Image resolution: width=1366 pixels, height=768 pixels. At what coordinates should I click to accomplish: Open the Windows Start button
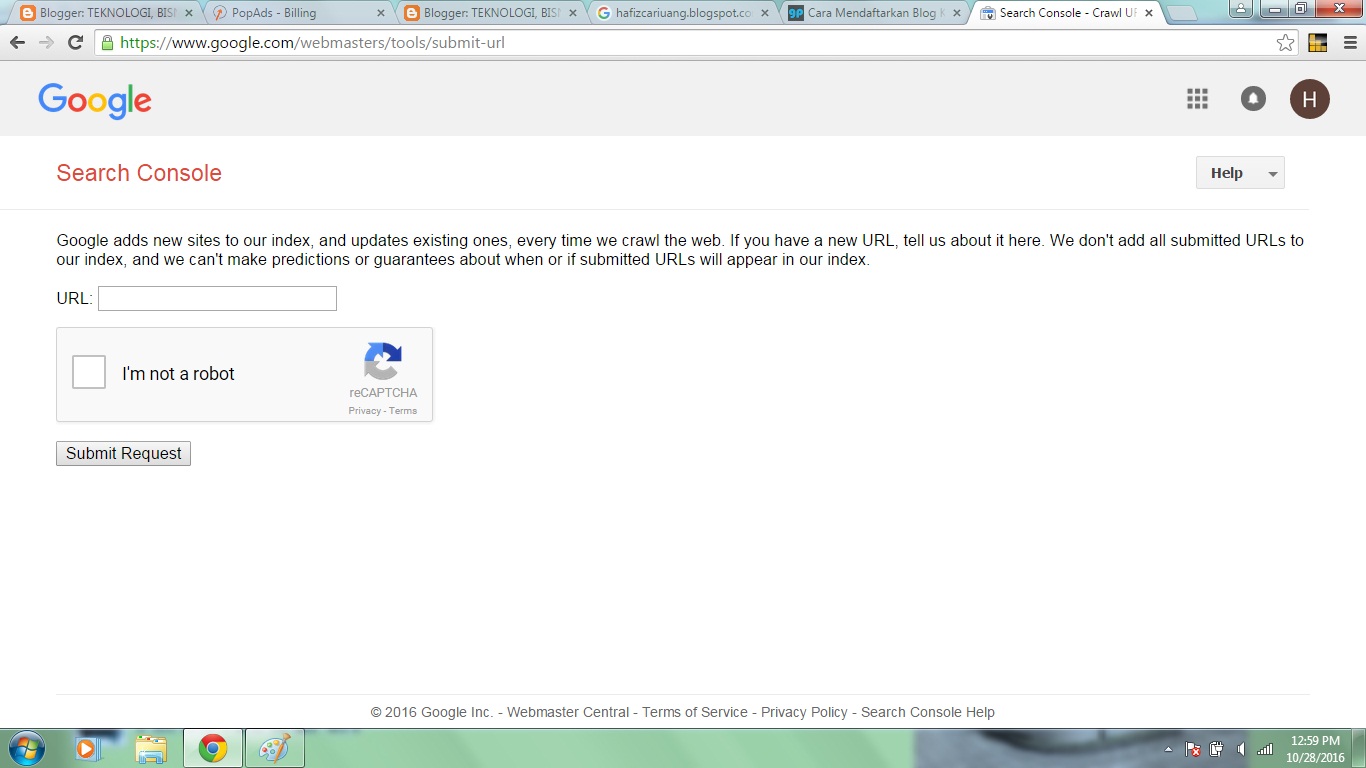coord(26,748)
